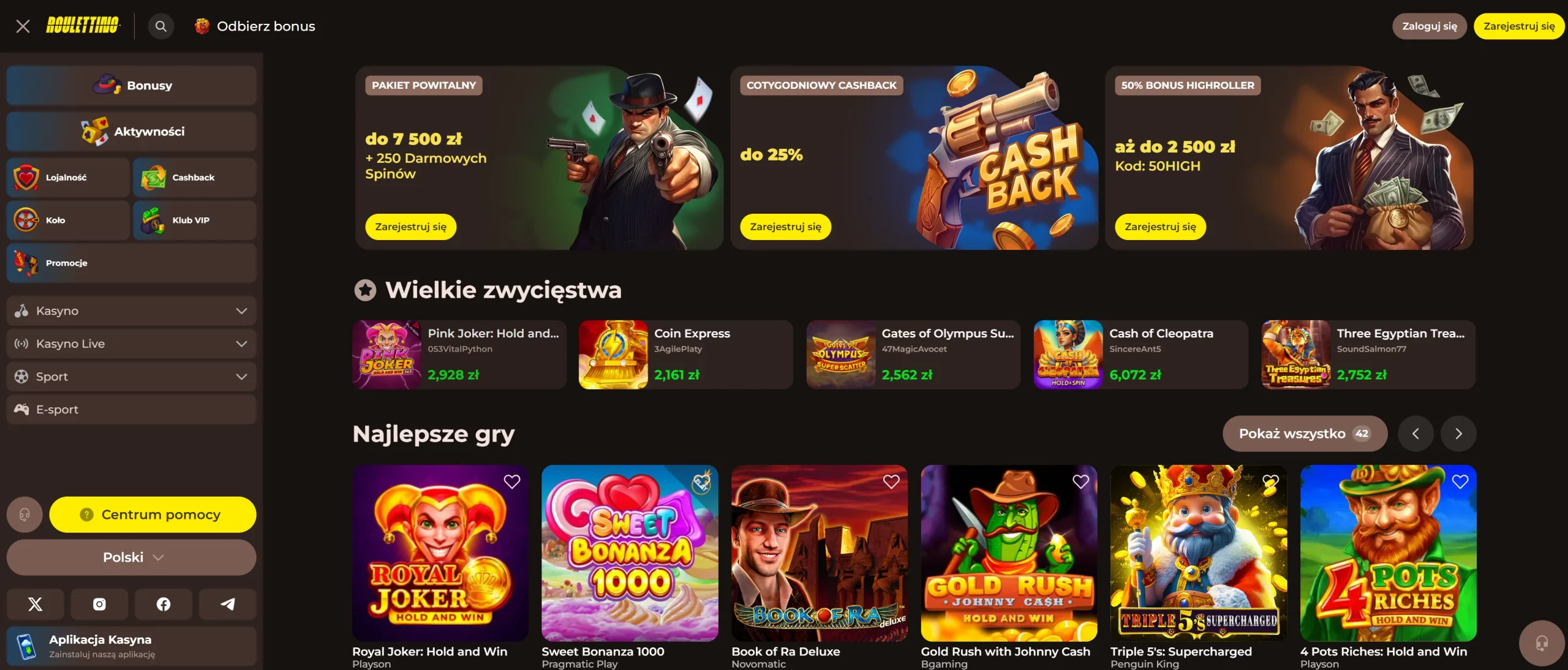Close the sidebar with the X icon

(x=23, y=26)
